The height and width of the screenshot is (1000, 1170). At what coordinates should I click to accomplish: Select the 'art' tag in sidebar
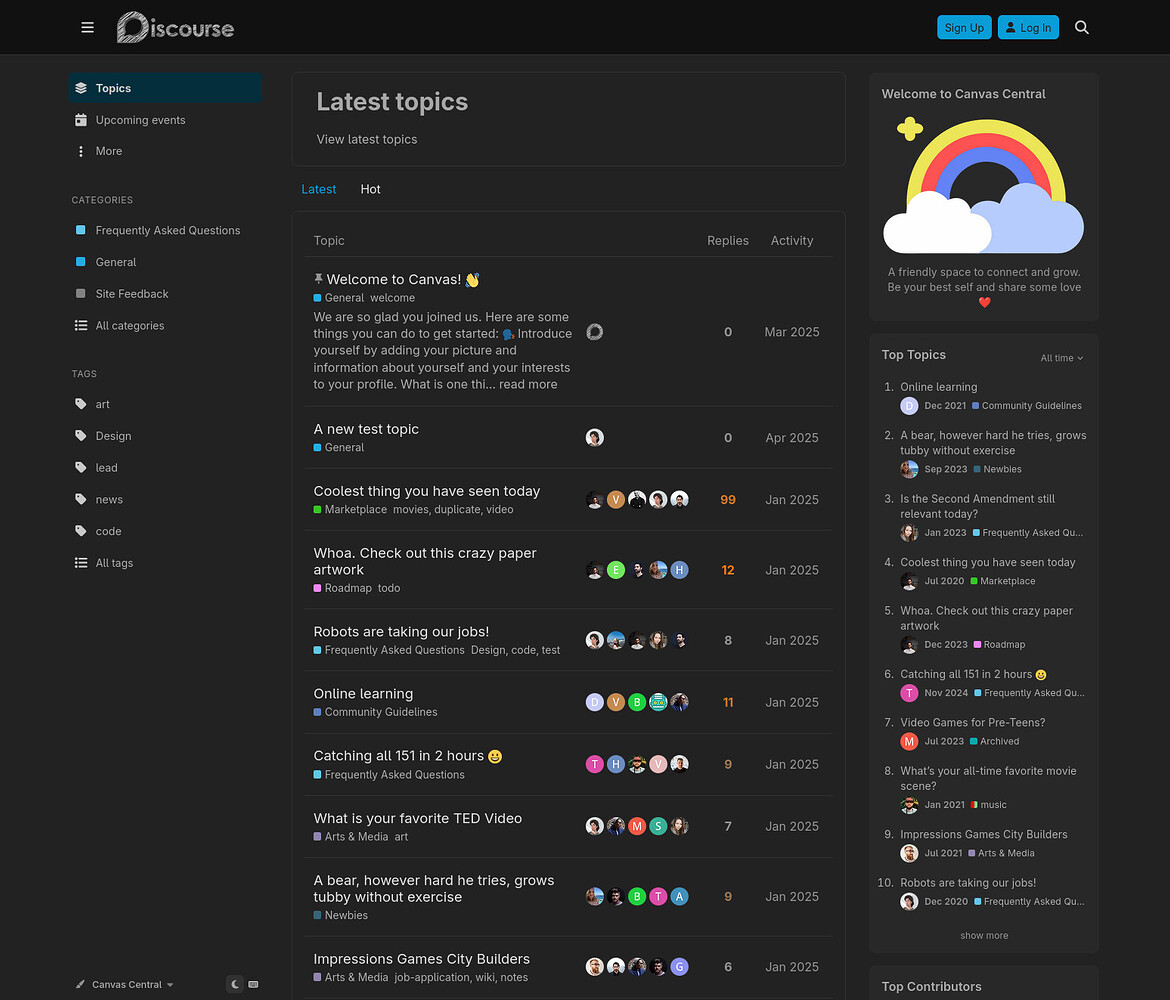pyautogui.click(x=102, y=404)
